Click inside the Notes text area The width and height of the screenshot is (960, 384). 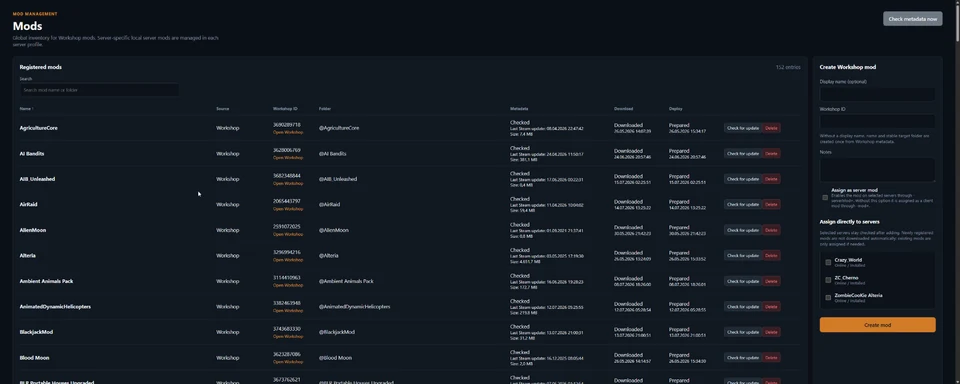pyautogui.click(x=877, y=170)
